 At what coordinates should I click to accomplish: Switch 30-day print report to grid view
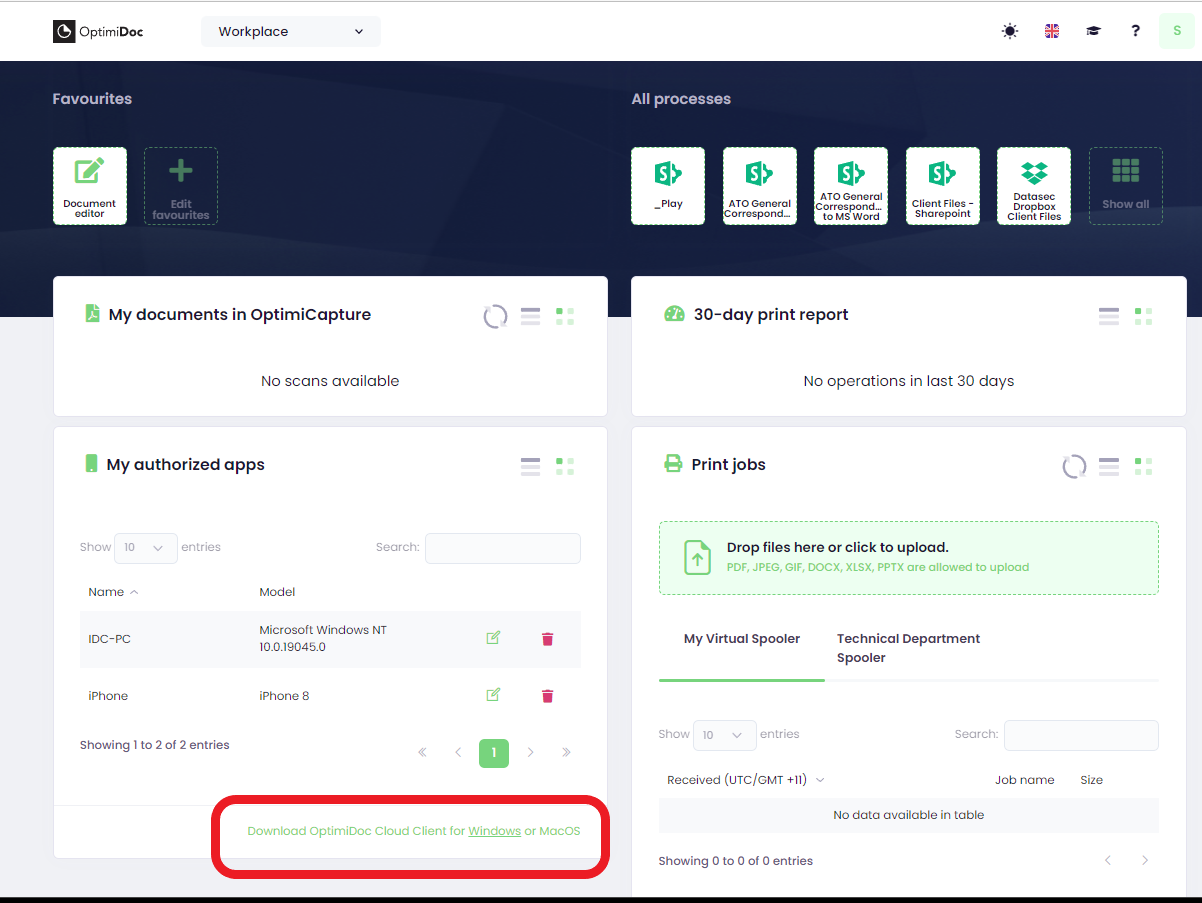click(1144, 316)
